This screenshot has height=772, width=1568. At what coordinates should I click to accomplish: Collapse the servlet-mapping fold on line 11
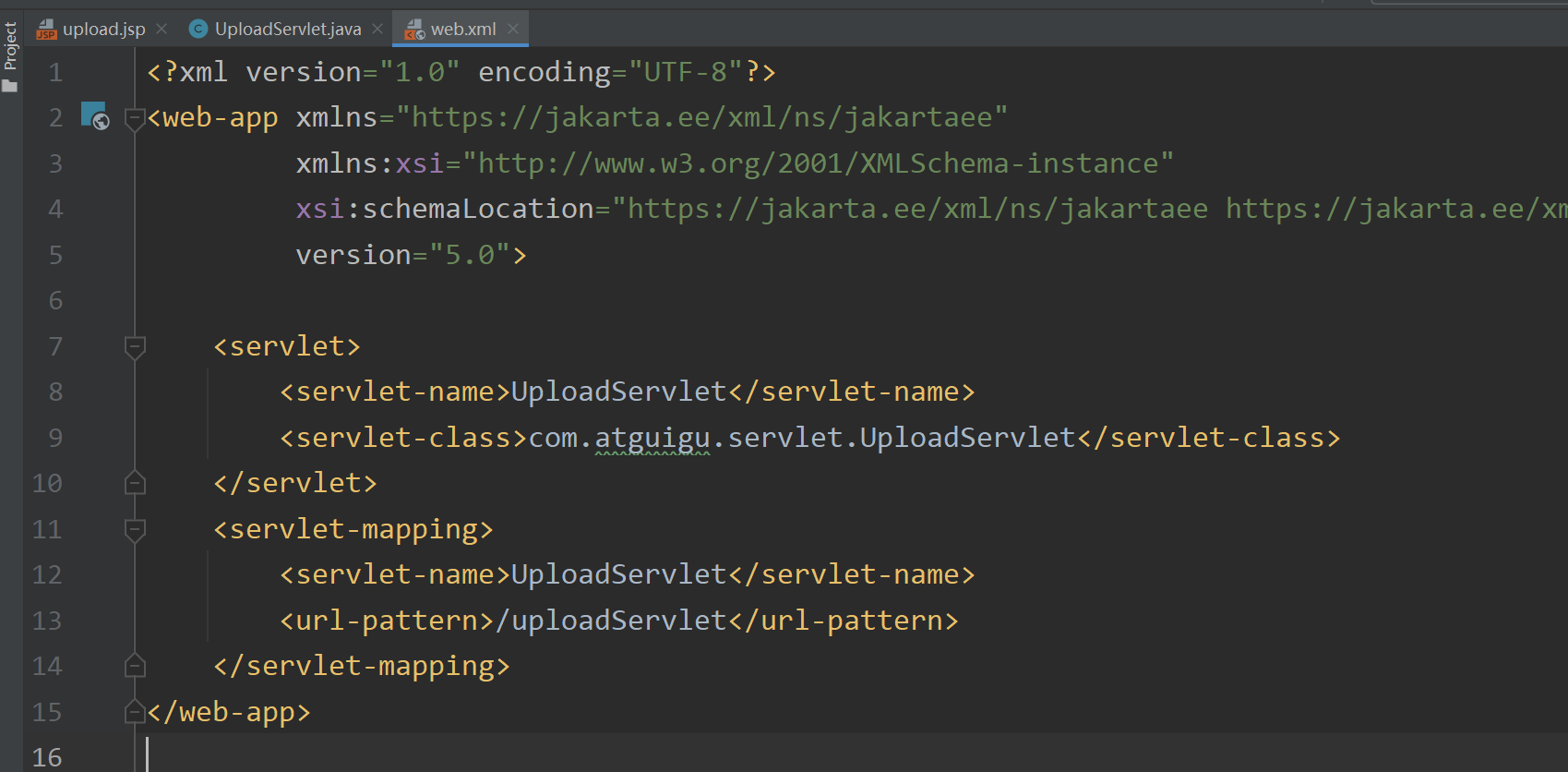pyautogui.click(x=135, y=529)
